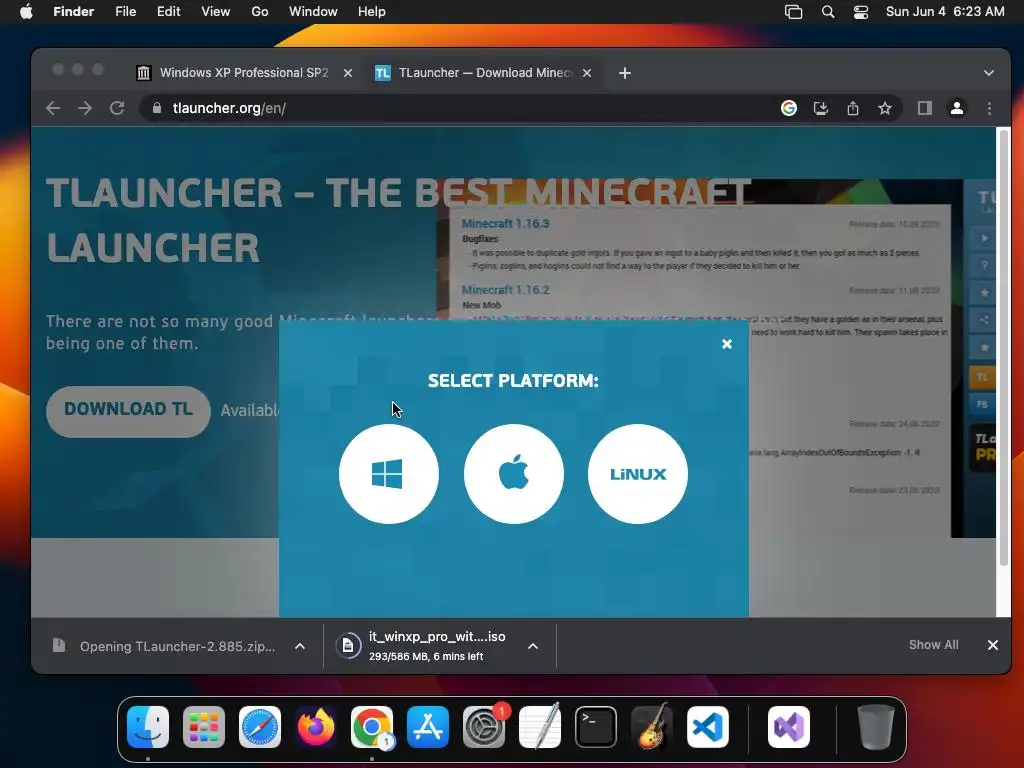Toggle the Chrome side panel
Screen dimensions: 1024x768
925,108
